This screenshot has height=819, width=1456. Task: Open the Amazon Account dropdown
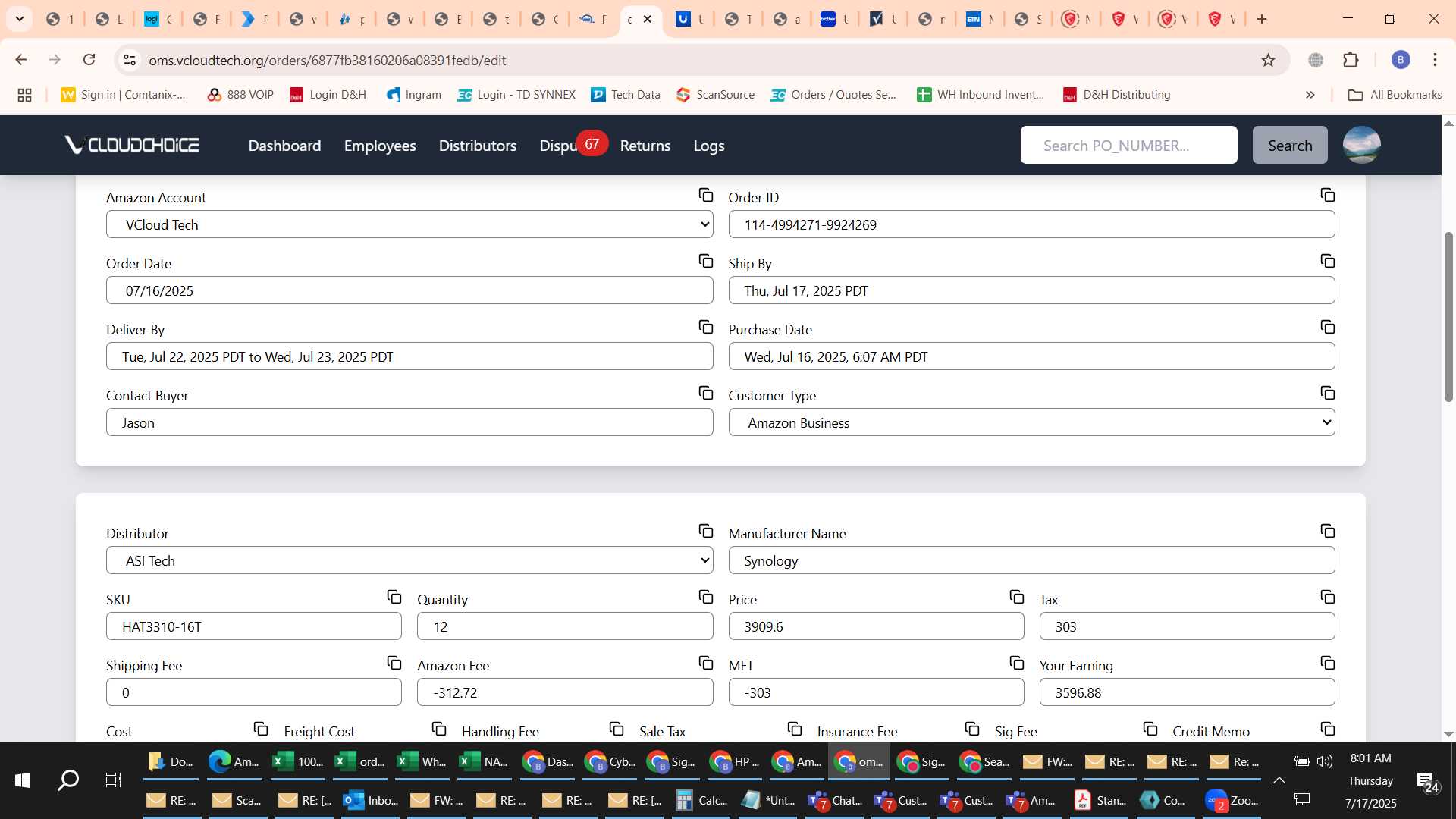pos(409,224)
